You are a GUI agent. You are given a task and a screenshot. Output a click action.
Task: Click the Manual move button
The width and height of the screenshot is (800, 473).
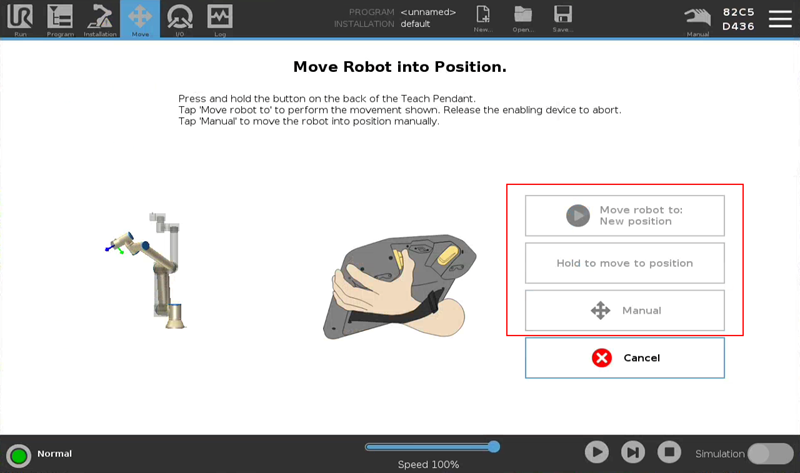[x=624, y=311]
